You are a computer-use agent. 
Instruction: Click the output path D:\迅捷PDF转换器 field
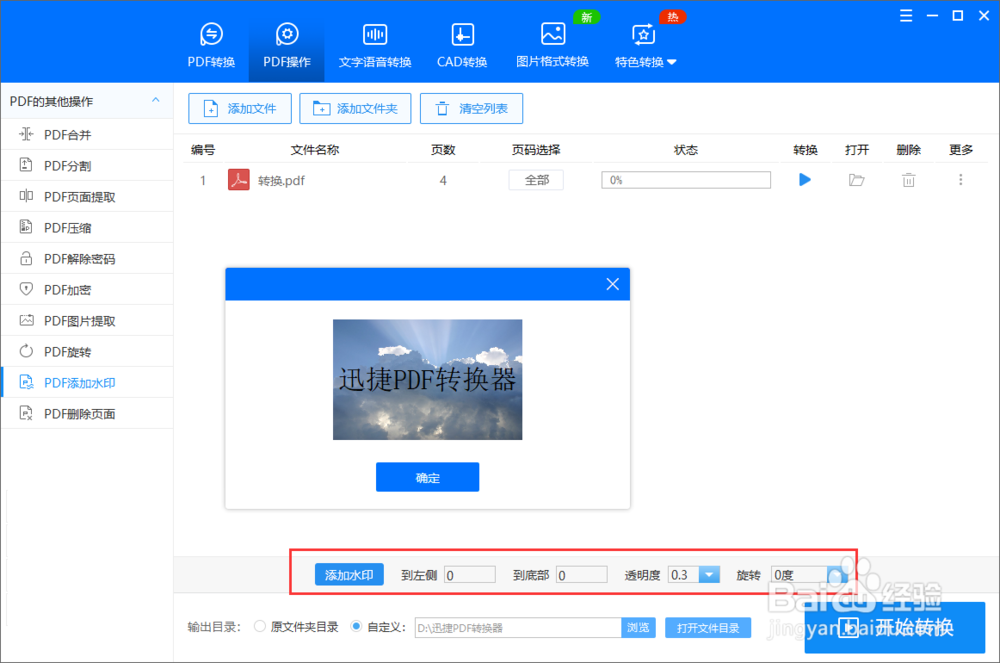click(518, 628)
